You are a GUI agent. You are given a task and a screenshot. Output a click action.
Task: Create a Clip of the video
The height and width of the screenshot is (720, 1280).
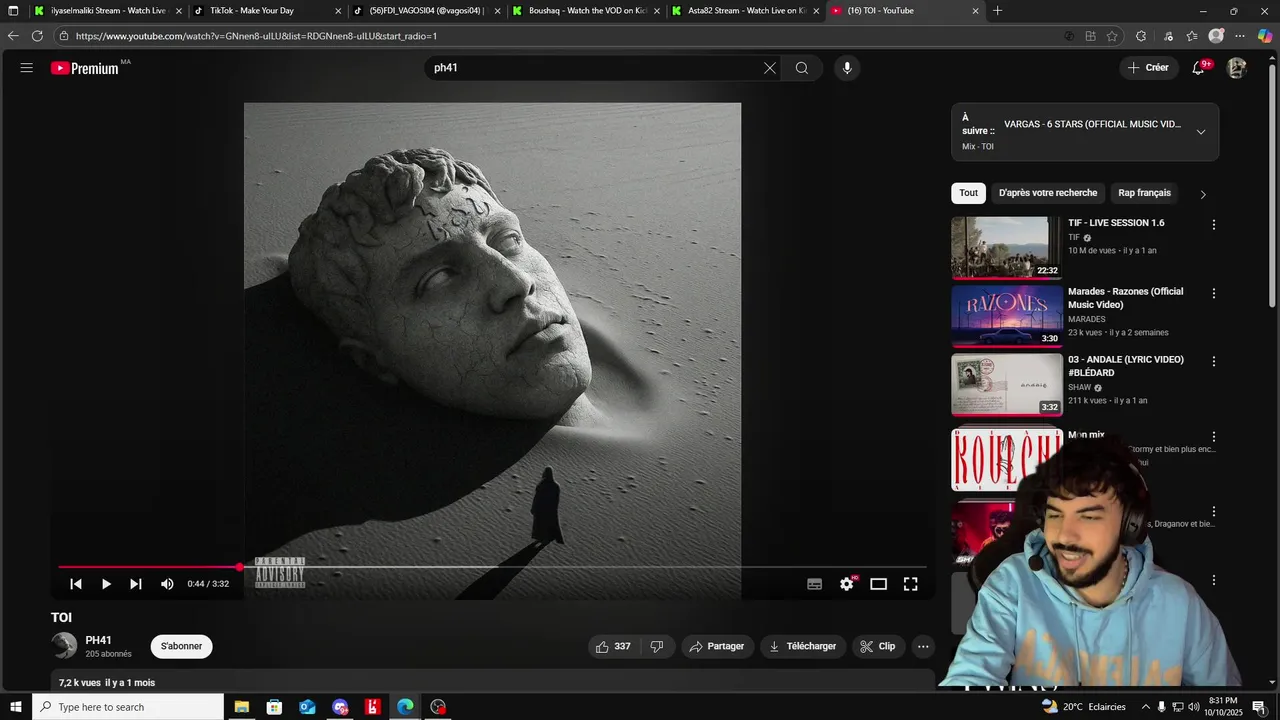(878, 646)
